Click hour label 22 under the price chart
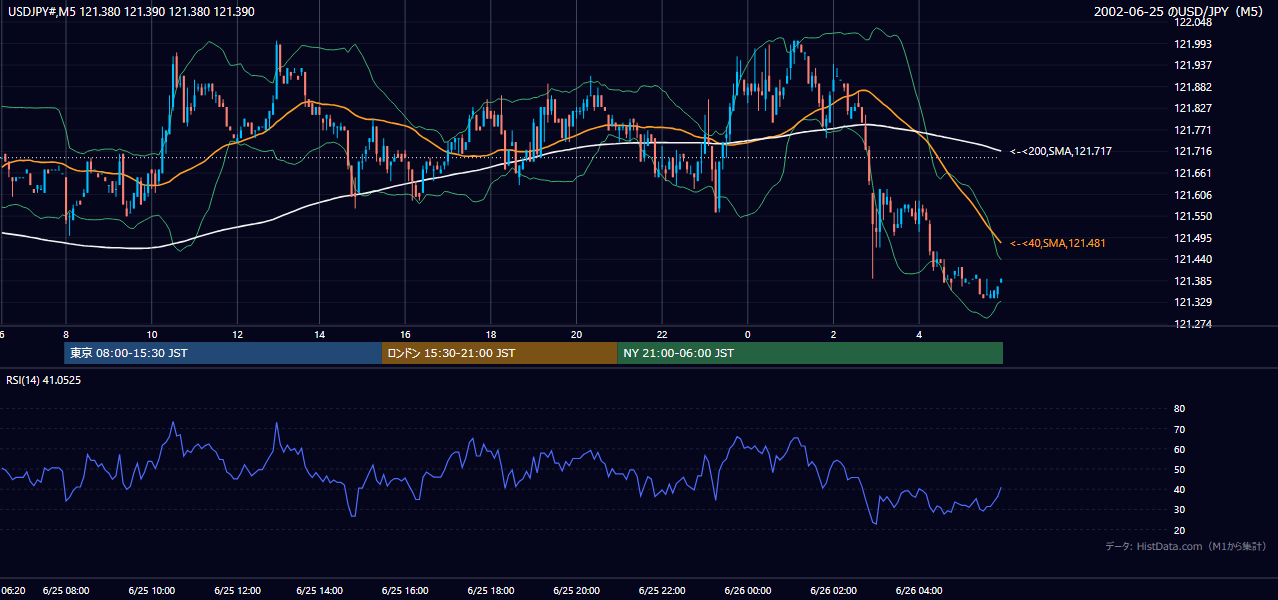This screenshot has height=600, width=1278. click(x=662, y=334)
